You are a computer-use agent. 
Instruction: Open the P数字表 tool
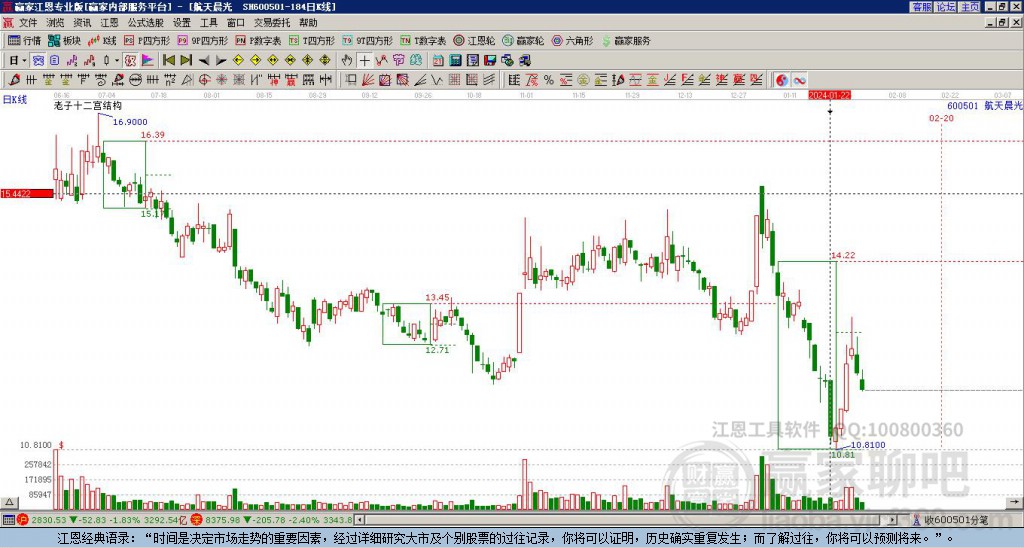258,40
